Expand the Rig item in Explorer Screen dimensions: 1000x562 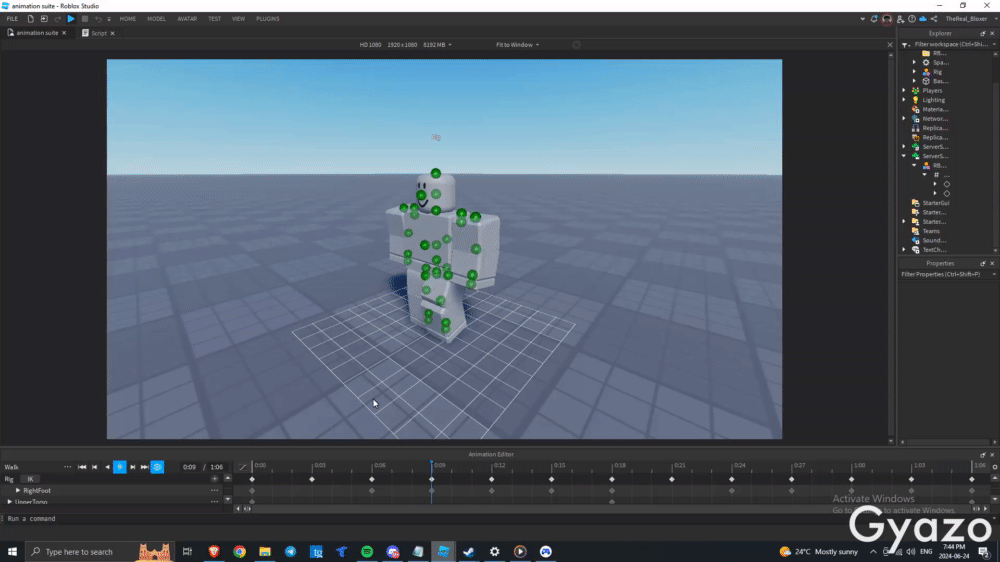coord(914,72)
